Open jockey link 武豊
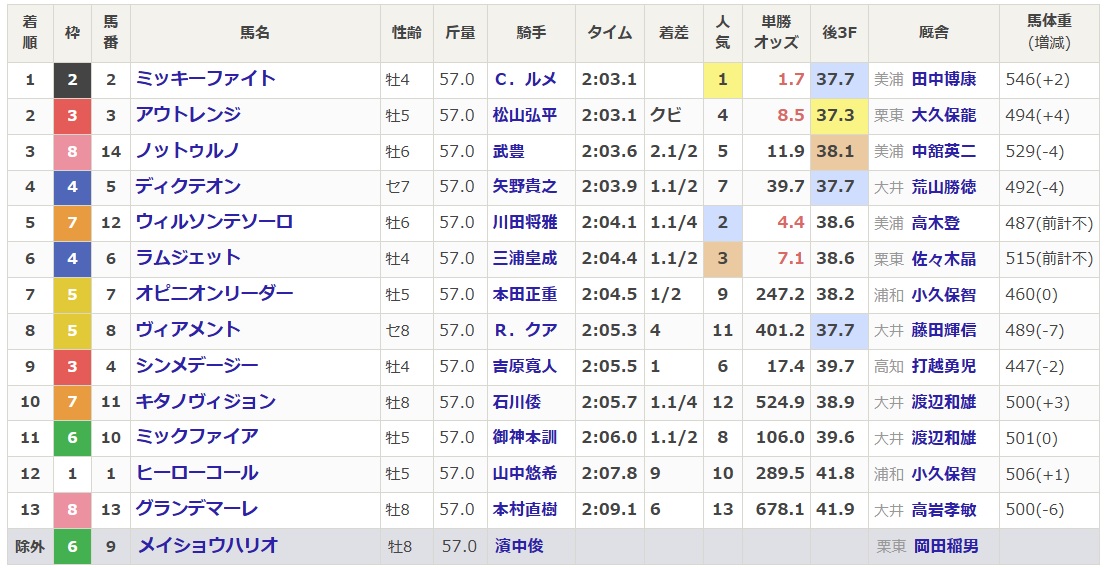Viewport: 1108px width, 570px height. 509,151
